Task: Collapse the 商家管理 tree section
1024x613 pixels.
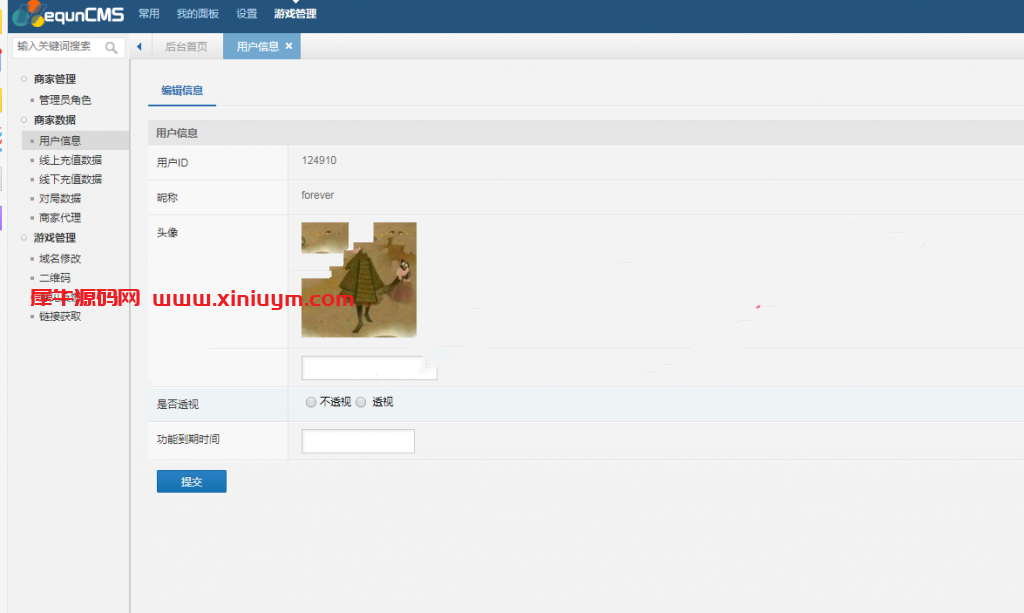Action: 24,79
